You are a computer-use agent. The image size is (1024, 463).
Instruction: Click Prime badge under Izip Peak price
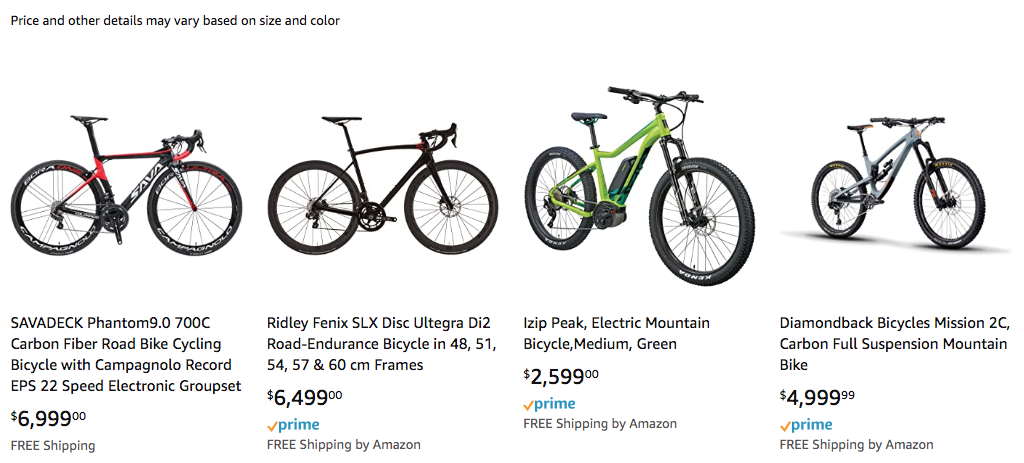click(x=549, y=403)
